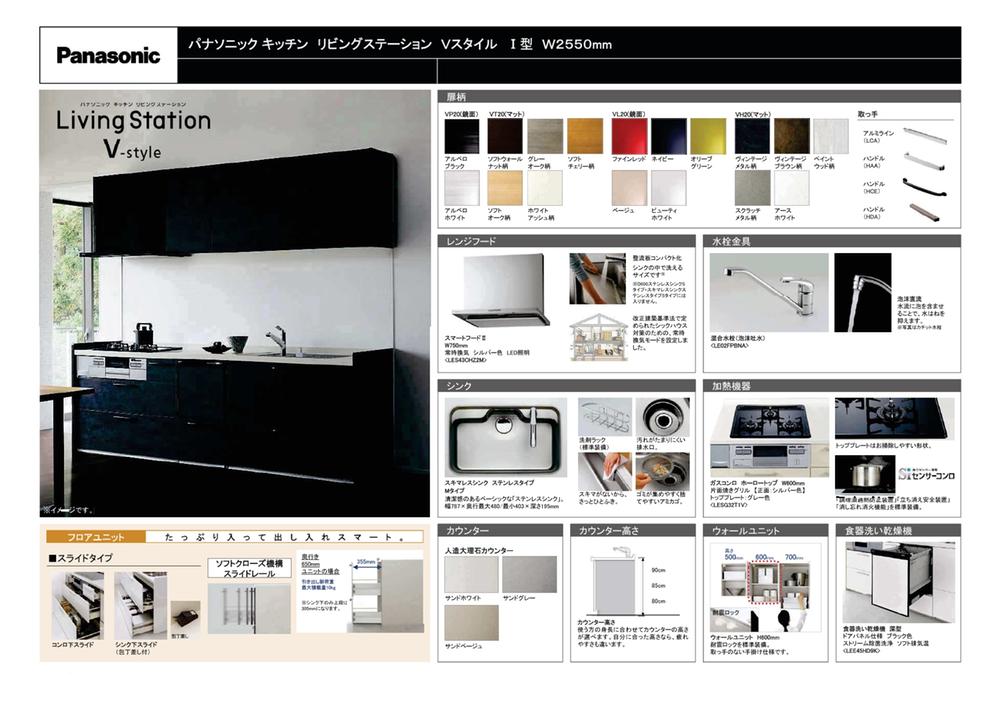Select the dishwasher (食器洗い乾燥機) photo
Image resolution: width=1000 pixels, height=706 pixels.
click(886, 582)
